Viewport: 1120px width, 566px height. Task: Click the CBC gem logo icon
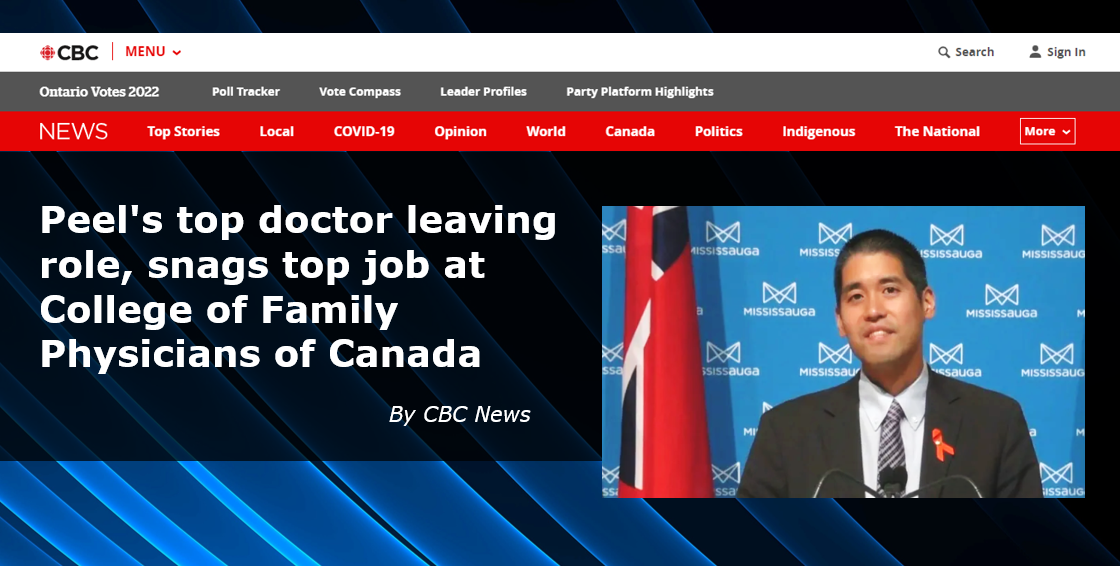tap(47, 52)
